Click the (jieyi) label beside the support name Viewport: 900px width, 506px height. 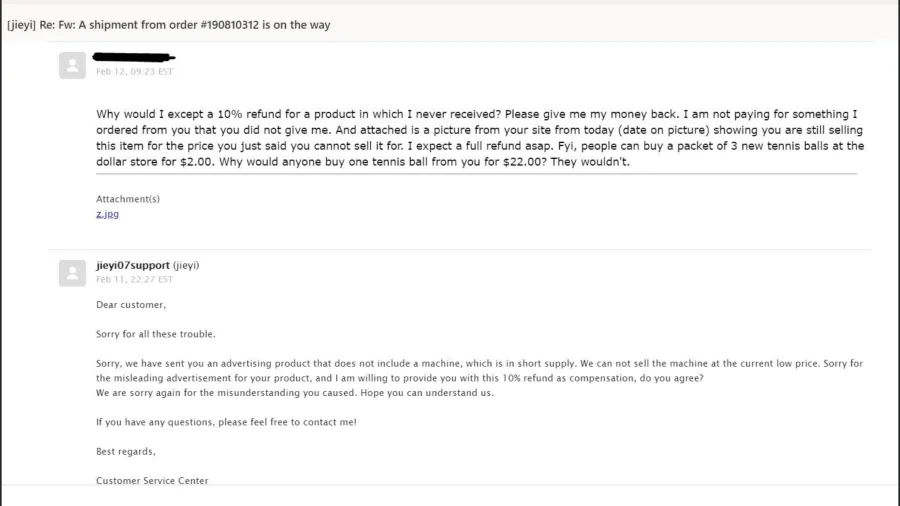pyautogui.click(x=186, y=265)
